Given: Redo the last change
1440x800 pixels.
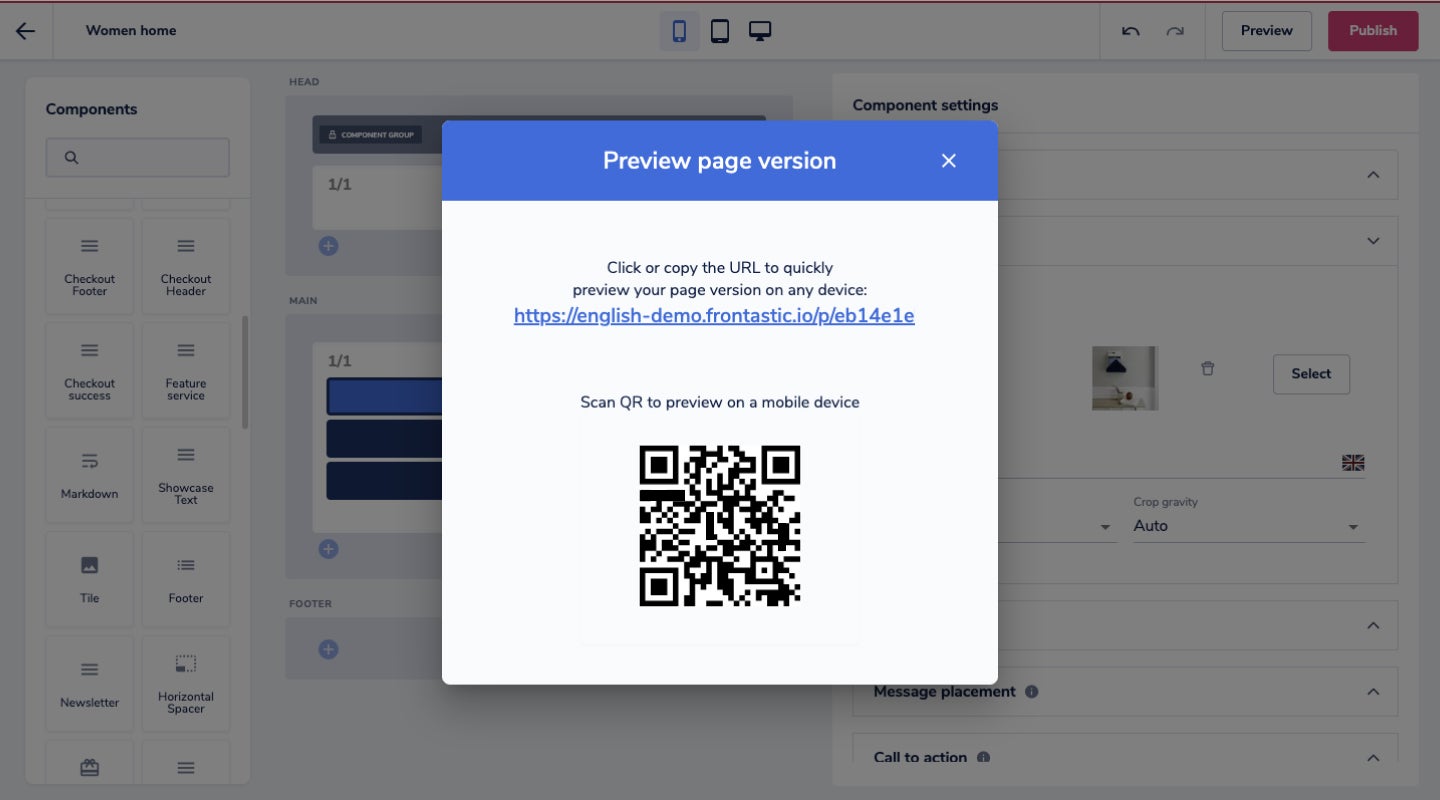Looking at the screenshot, I should 1175,31.
